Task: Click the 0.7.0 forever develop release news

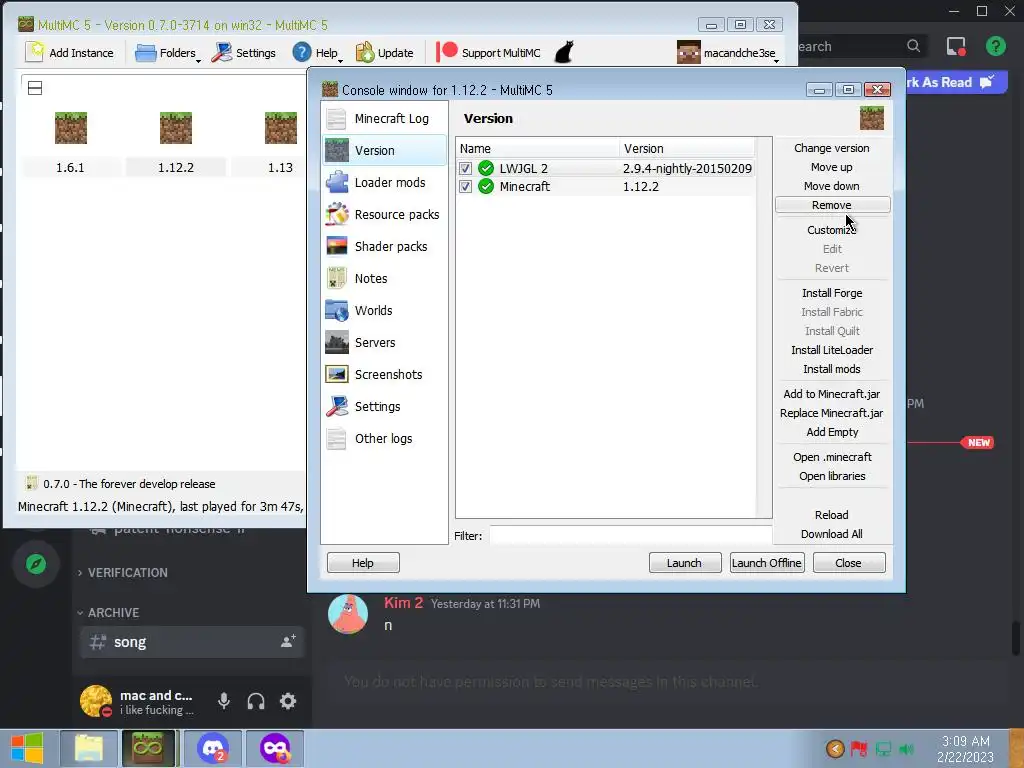Action: point(121,484)
